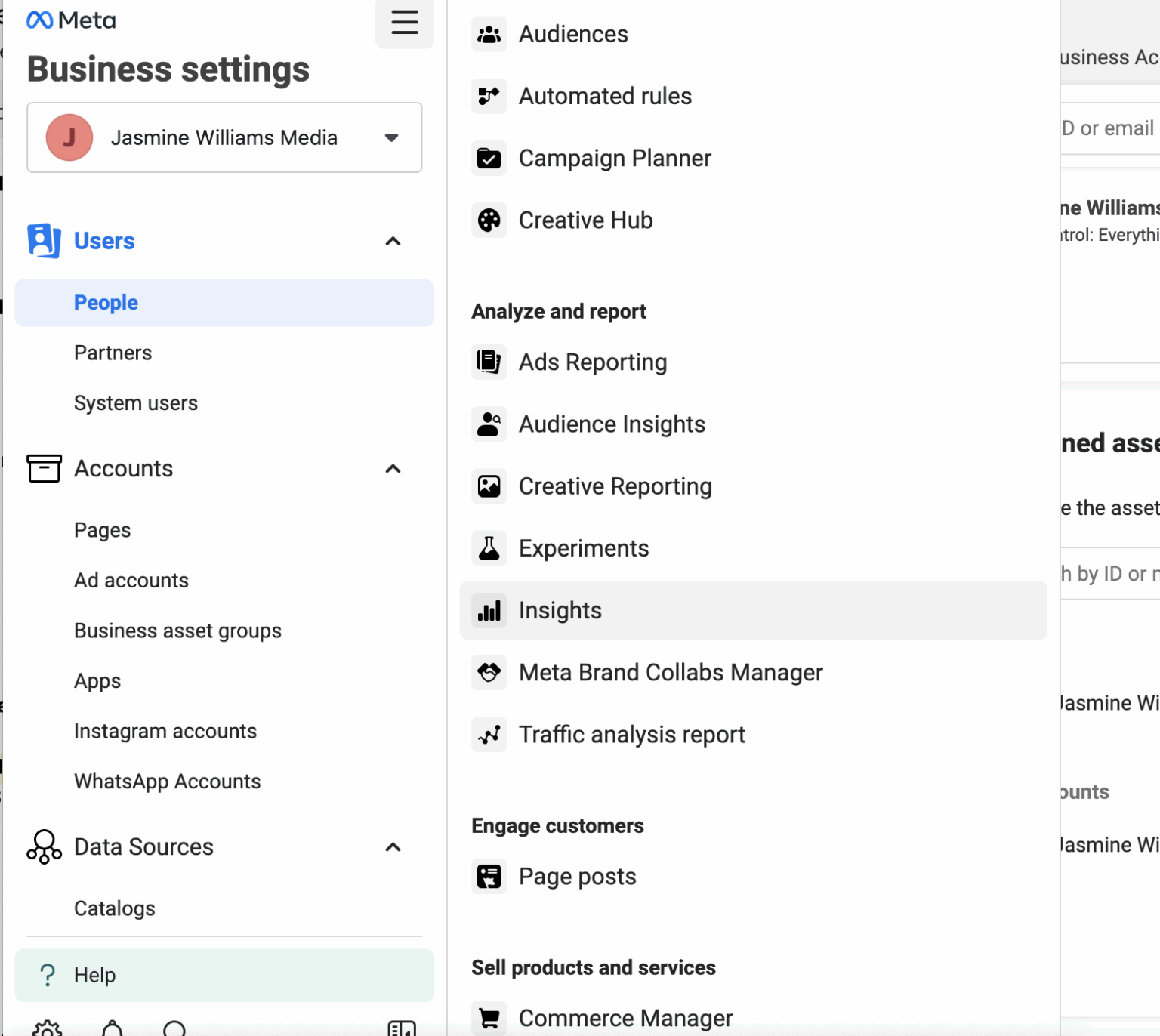The height and width of the screenshot is (1036, 1160).
Task: Click the Help button label
Action: 95,975
